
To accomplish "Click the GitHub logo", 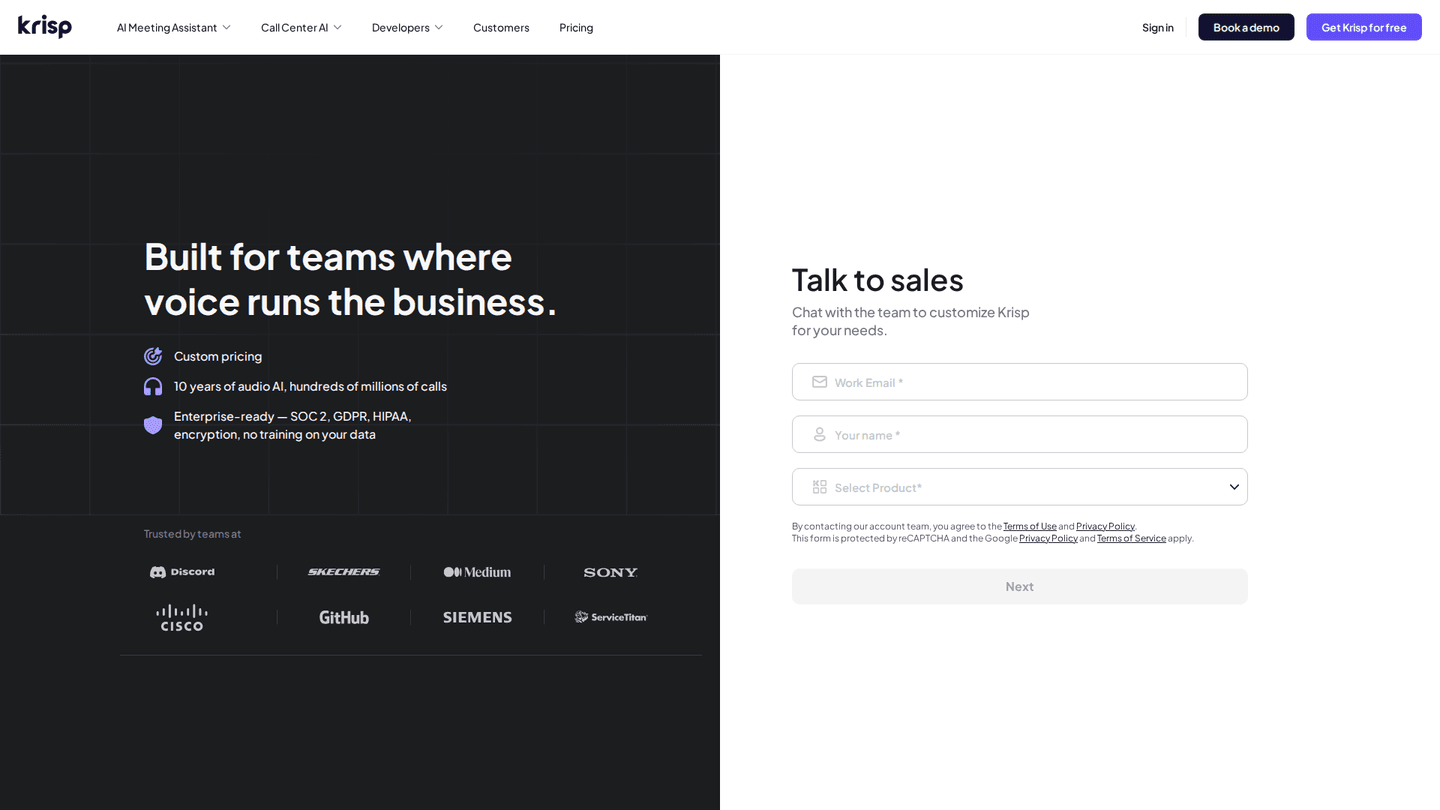I will coord(344,617).
